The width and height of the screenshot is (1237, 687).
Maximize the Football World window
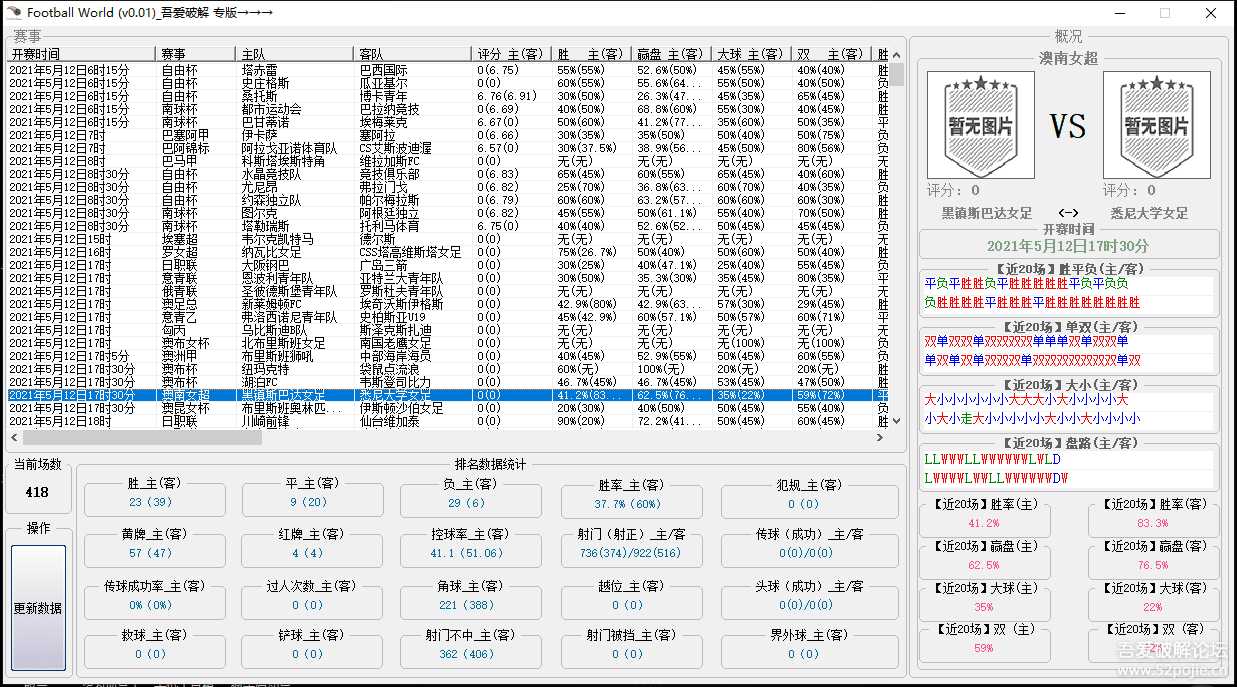point(1165,13)
